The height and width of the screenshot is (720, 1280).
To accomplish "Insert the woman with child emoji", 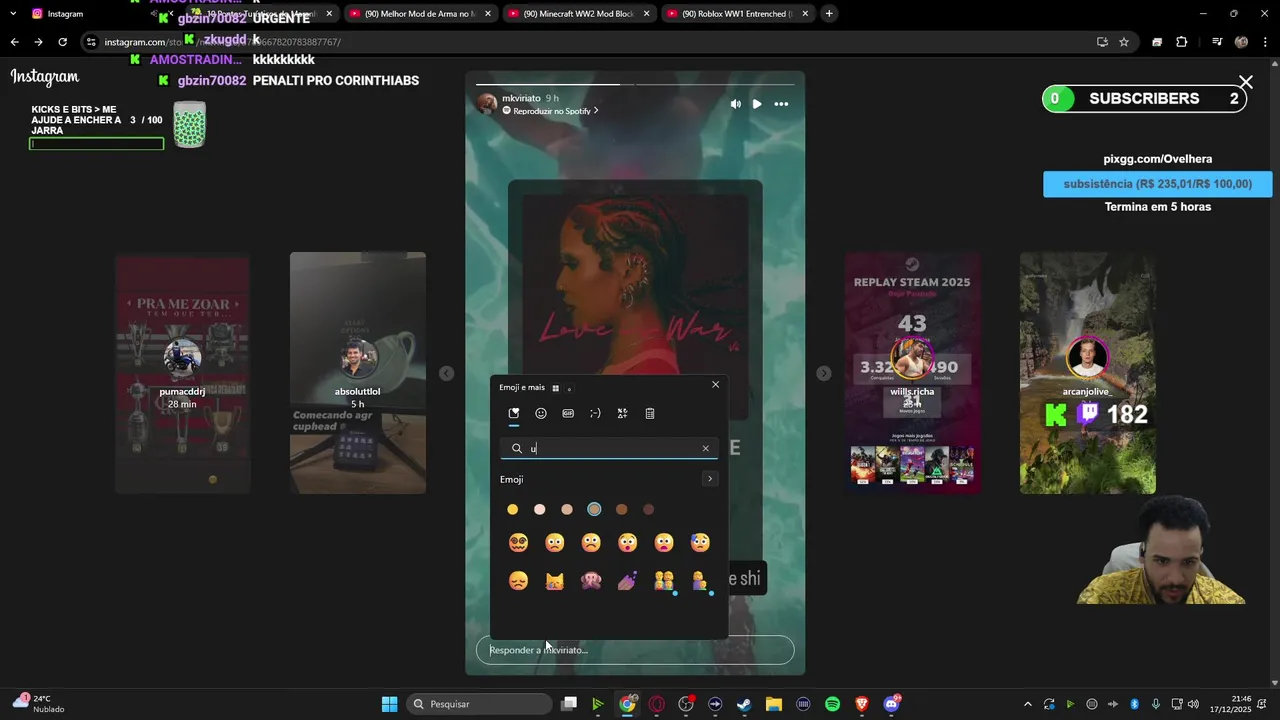I will (700, 580).
